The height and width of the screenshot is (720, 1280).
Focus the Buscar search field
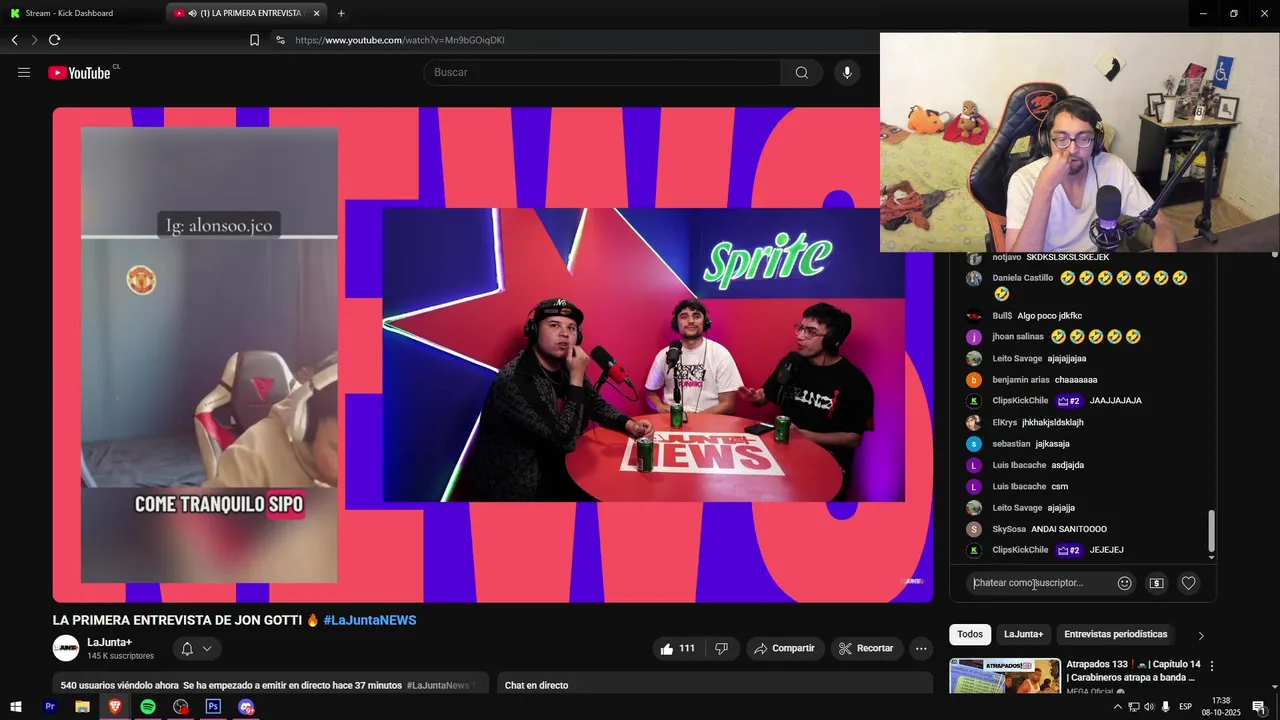pos(603,72)
